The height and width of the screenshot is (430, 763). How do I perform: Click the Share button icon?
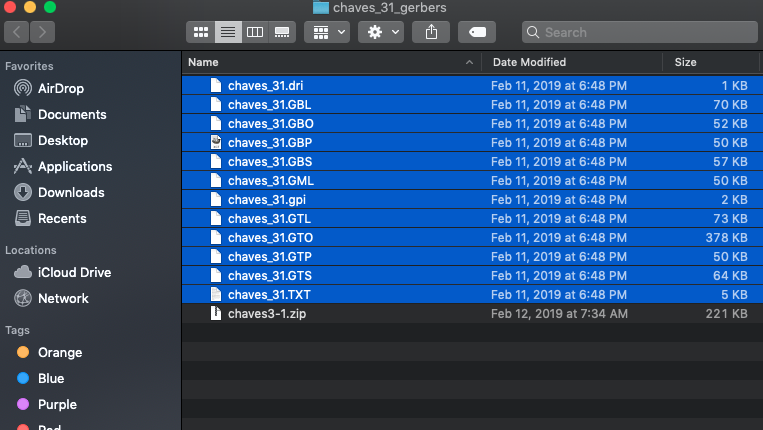431,32
